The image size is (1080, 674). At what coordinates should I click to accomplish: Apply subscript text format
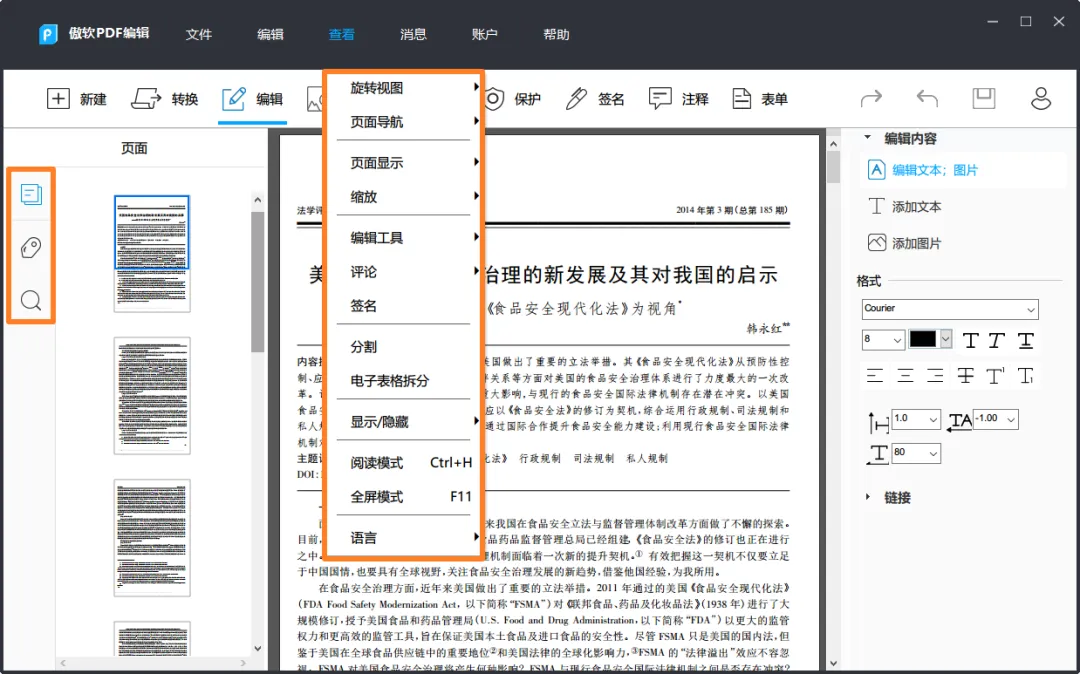(1026, 375)
